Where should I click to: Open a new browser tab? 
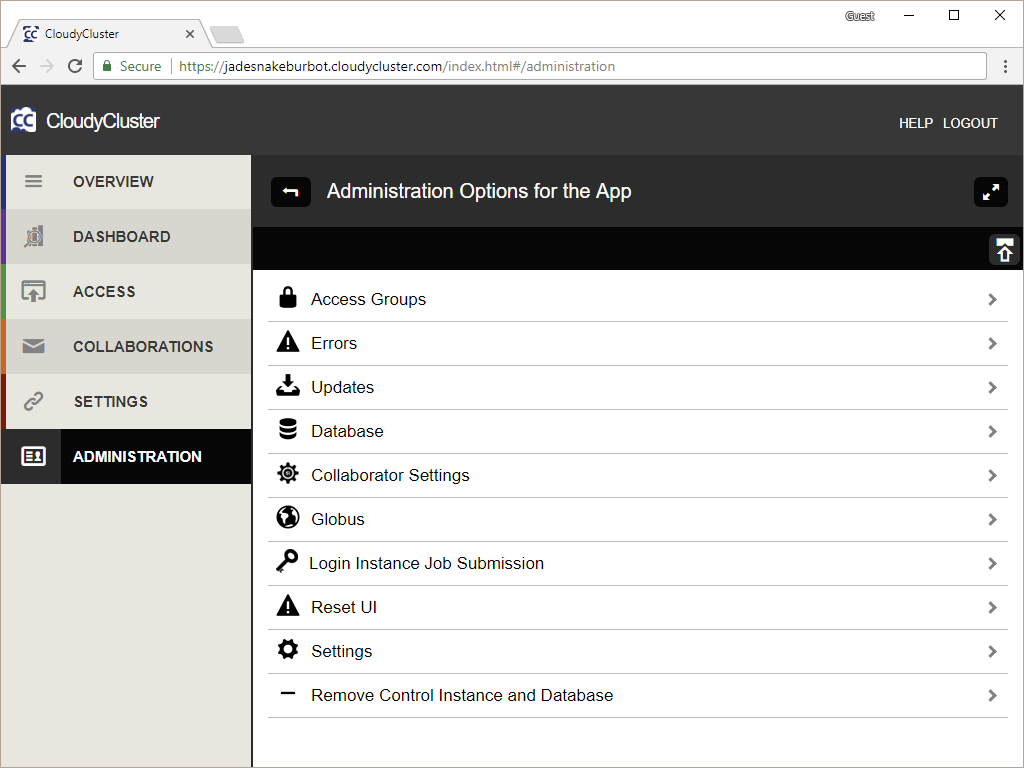tap(227, 34)
